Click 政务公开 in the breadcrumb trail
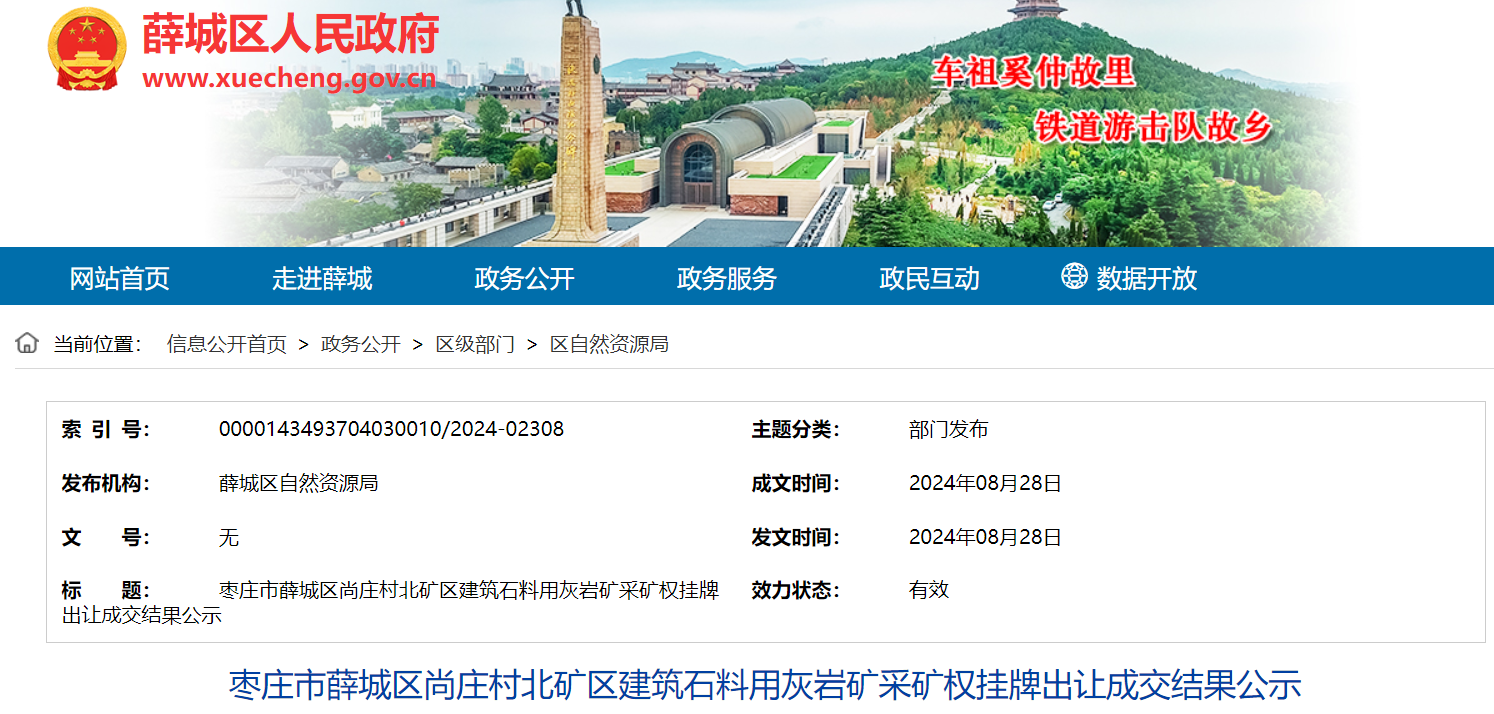Screen dimensions: 1494x714 click(360, 344)
